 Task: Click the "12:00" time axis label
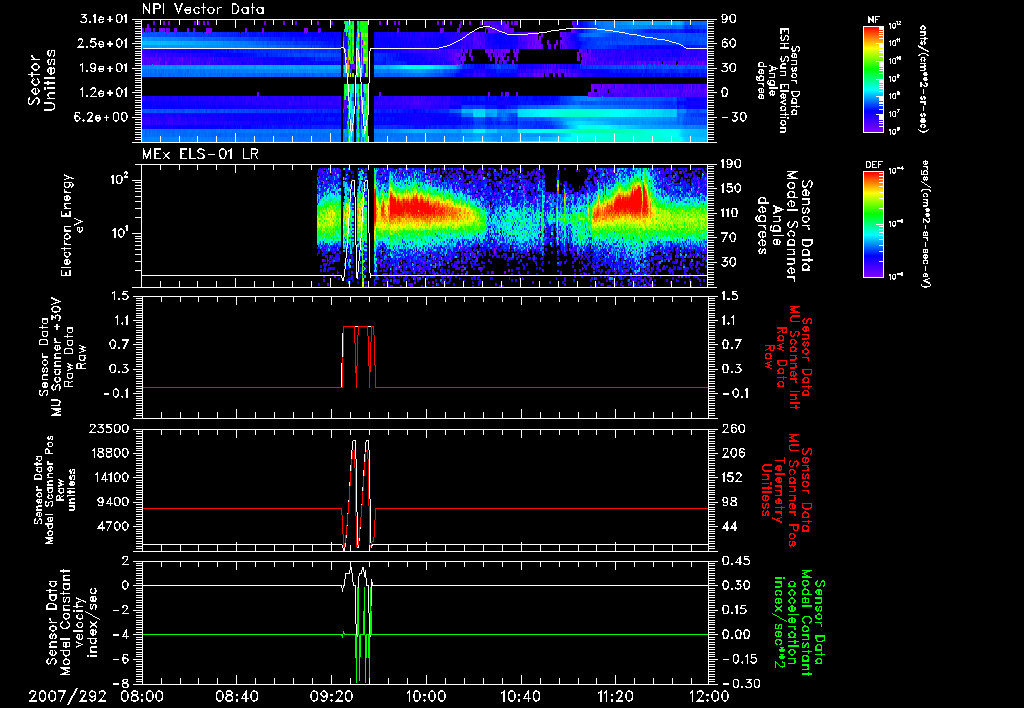[x=709, y=696]
